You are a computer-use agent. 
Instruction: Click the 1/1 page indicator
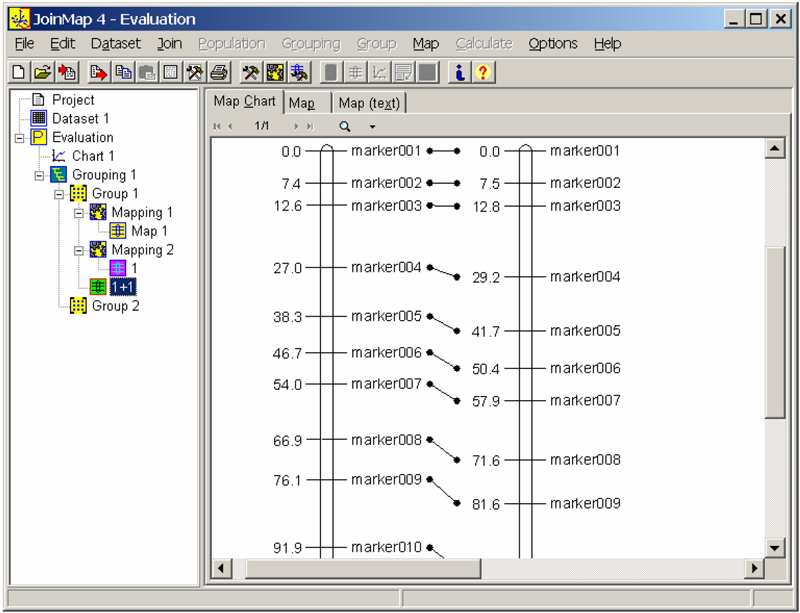click(x=262, y=126)
